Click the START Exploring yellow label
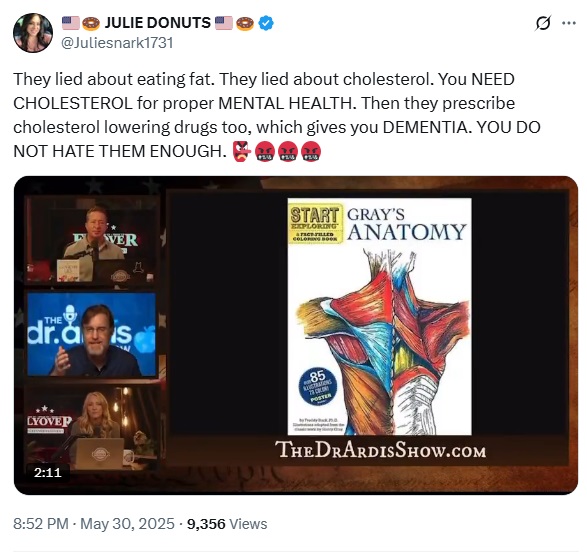587x552 pixels. (316, 223)
